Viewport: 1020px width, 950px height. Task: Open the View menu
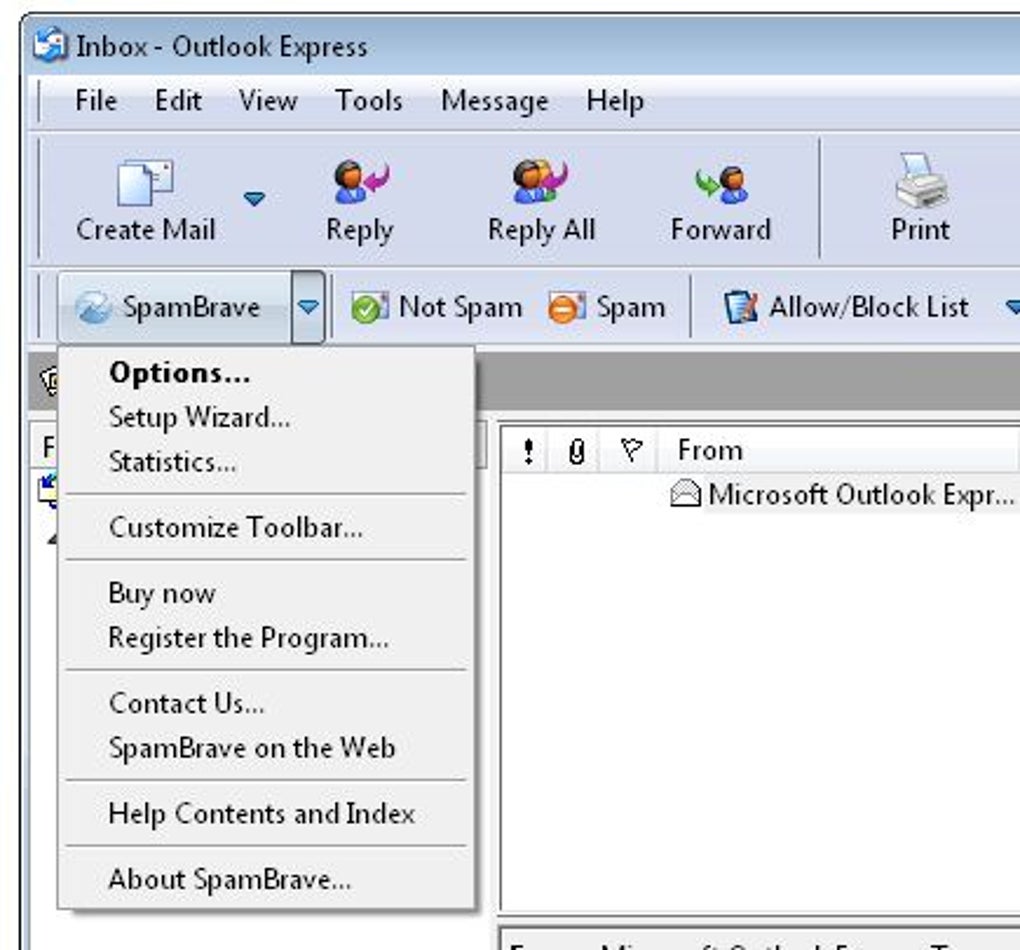[x=268, y=101]
